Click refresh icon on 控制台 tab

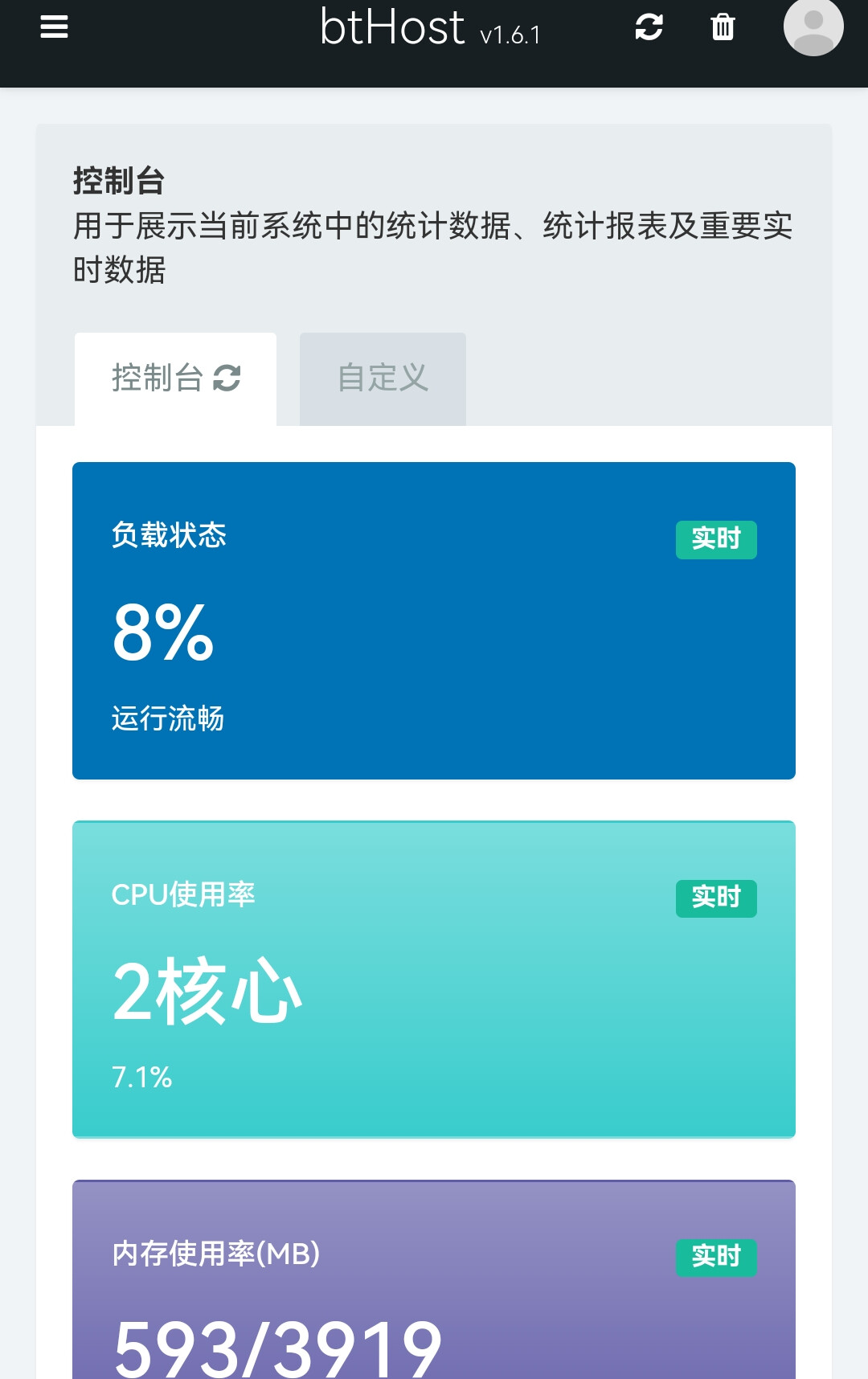pyautogui.click(x=227, y=378)
